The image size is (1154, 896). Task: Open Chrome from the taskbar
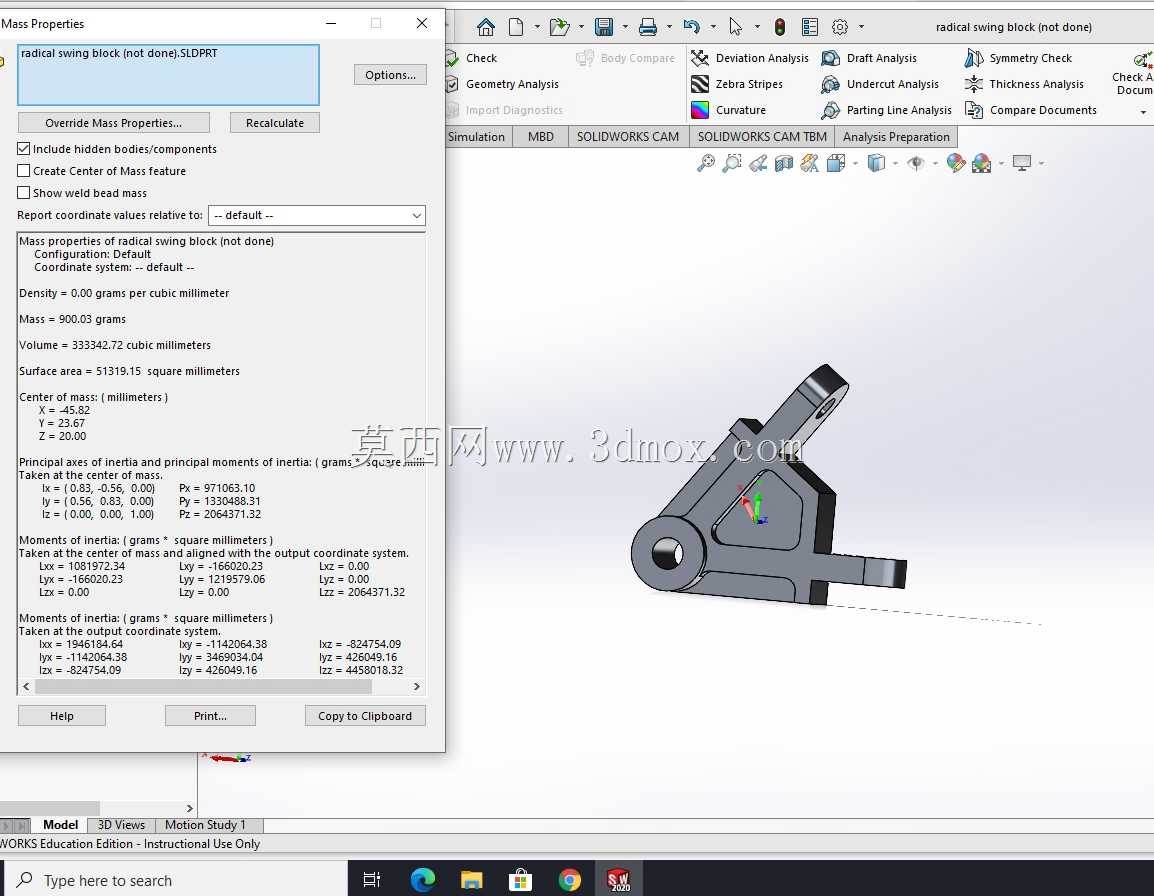(x=570, y=879)
